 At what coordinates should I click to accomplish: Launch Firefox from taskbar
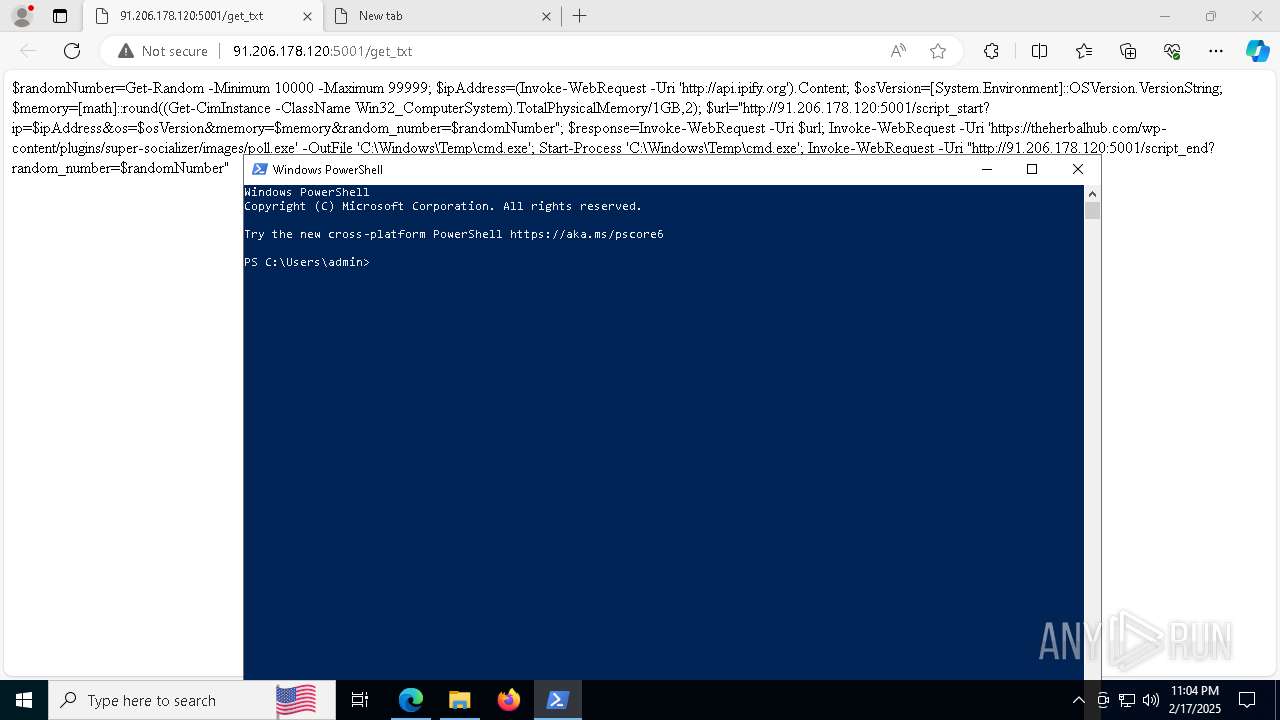coord(509,700)
